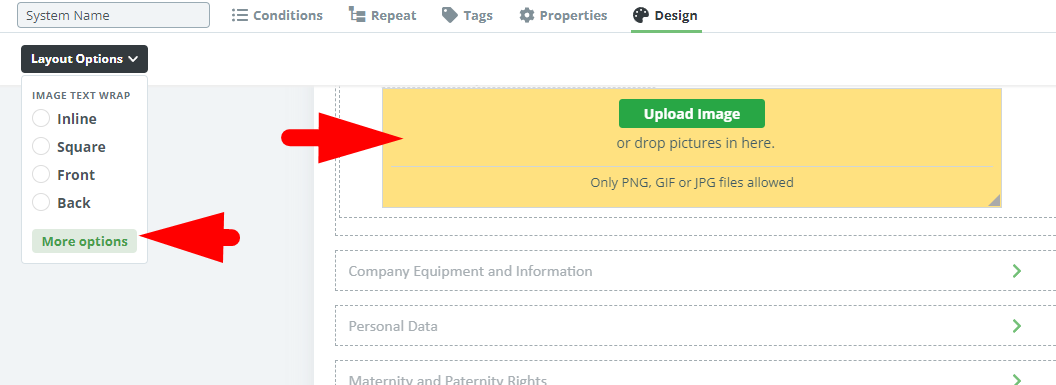The image size is (1056, 385).
Task: Click the Conditions list icon
Action: [240, 15]
